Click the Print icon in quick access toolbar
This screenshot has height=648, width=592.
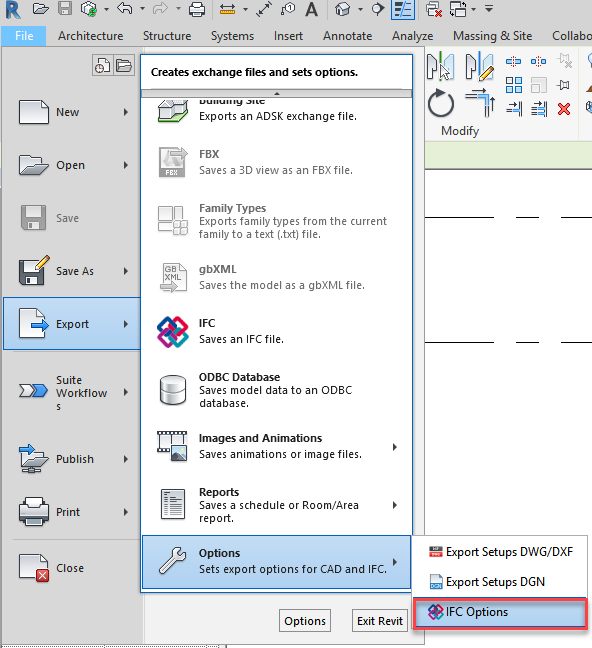pyautogui.click(x=196, y=9)
